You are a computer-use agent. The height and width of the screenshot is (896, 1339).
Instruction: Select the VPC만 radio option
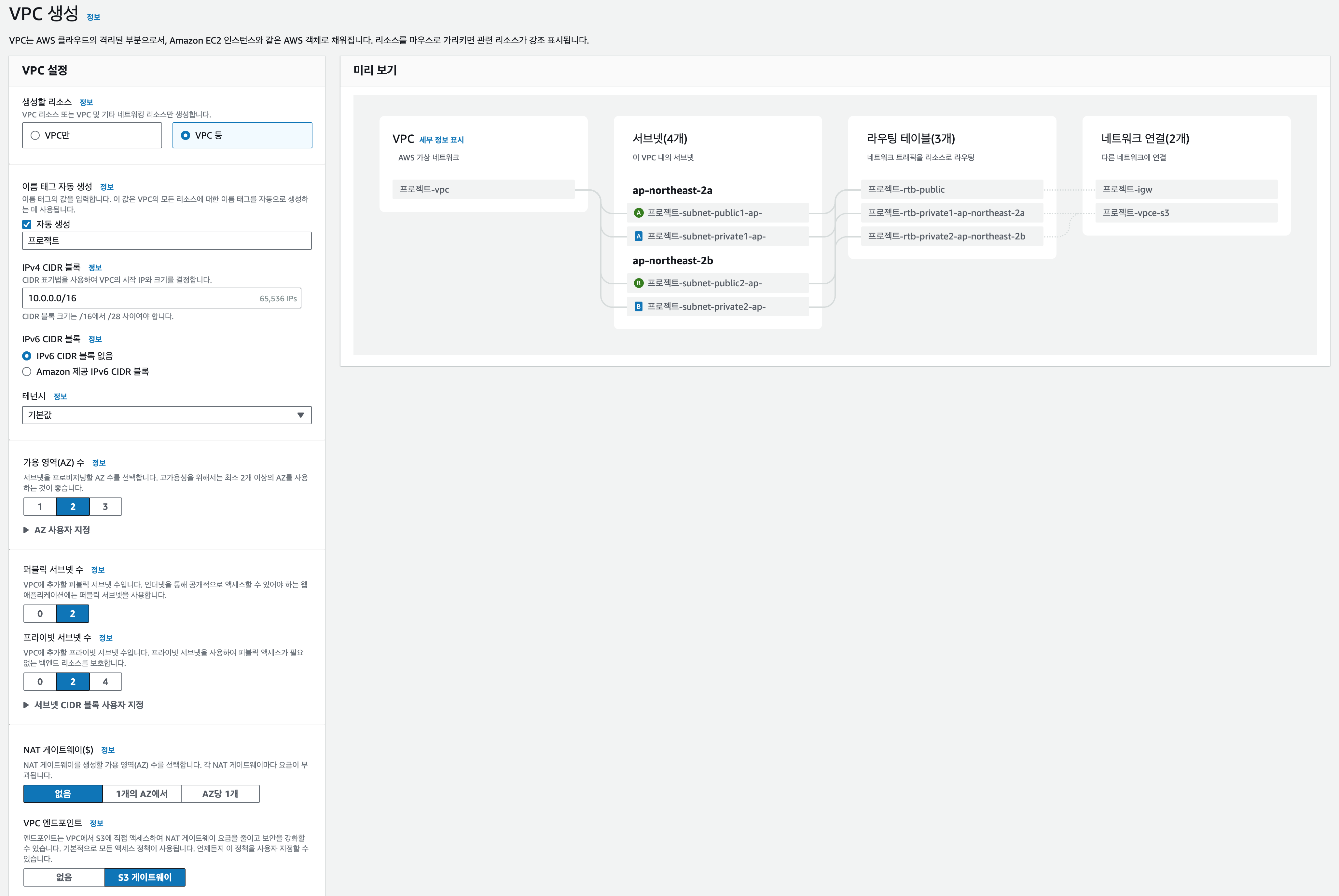[35, 135]
